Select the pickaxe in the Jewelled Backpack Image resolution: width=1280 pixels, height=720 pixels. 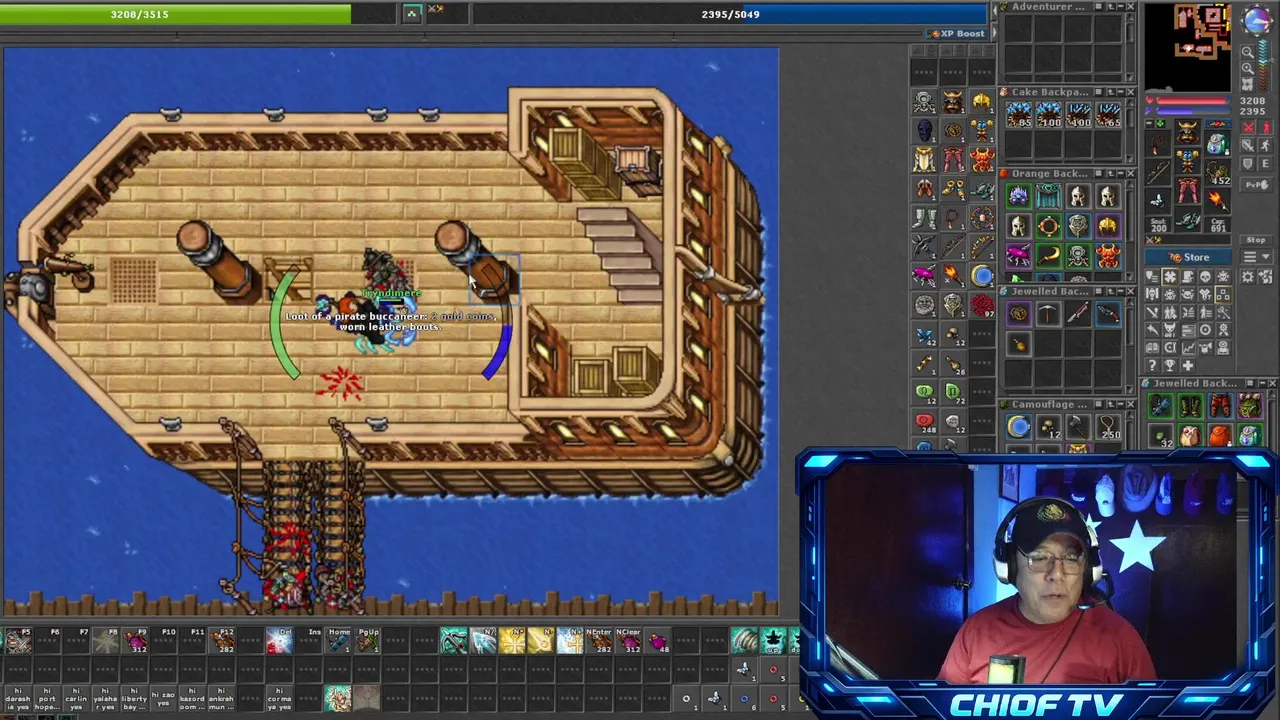(x=1047, y=314)
